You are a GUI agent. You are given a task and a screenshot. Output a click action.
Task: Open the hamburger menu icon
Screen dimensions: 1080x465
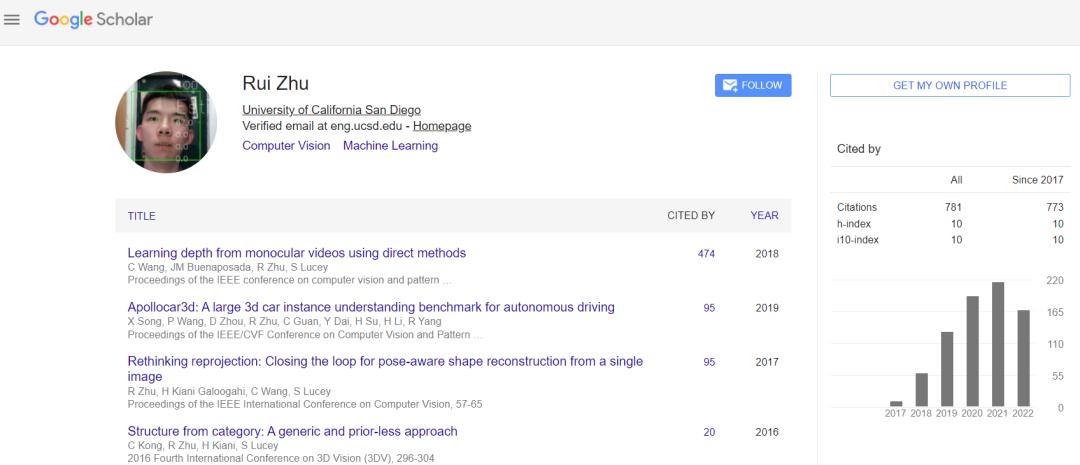(12, 20)
